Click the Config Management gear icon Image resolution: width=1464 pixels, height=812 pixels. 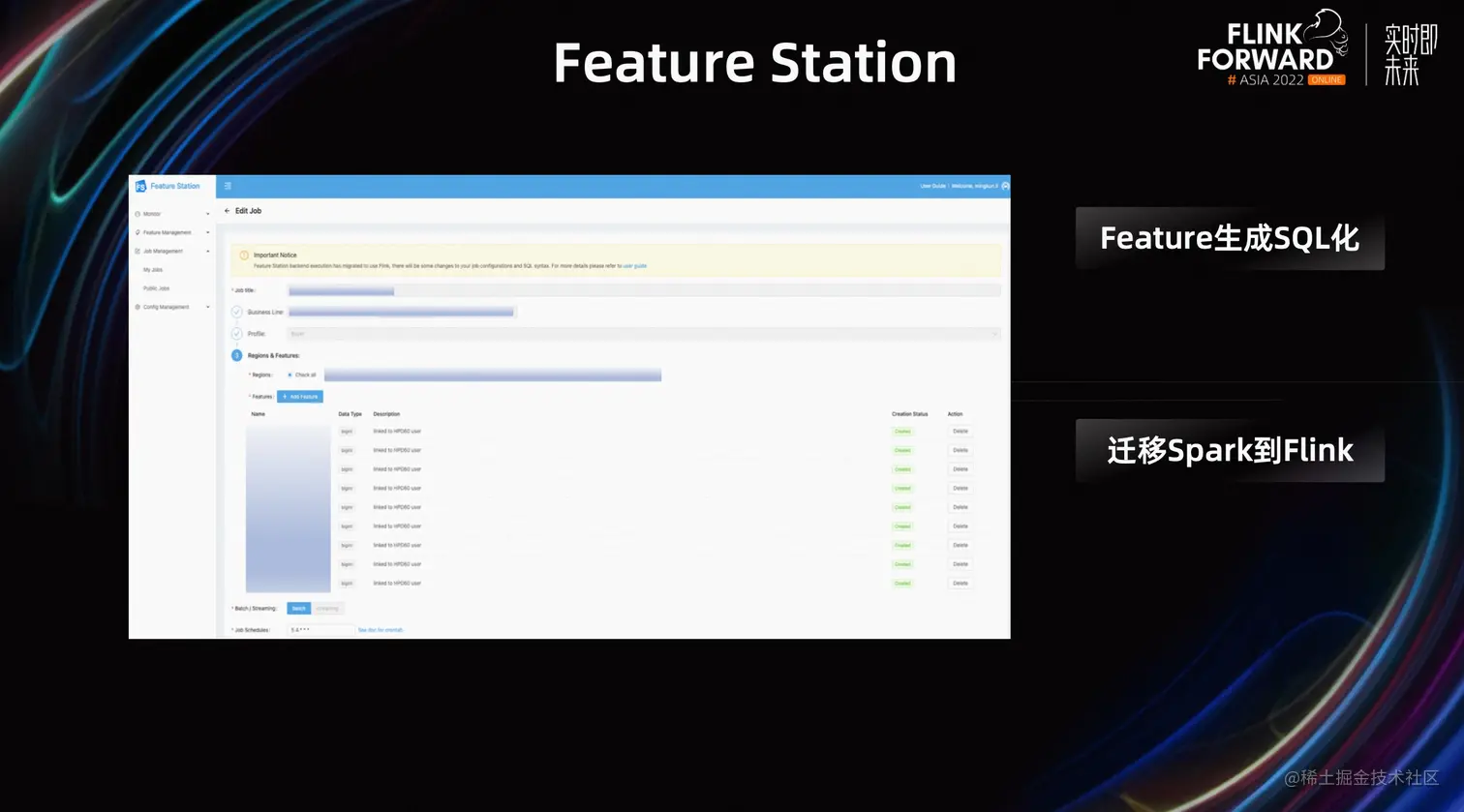pos(137,307)
